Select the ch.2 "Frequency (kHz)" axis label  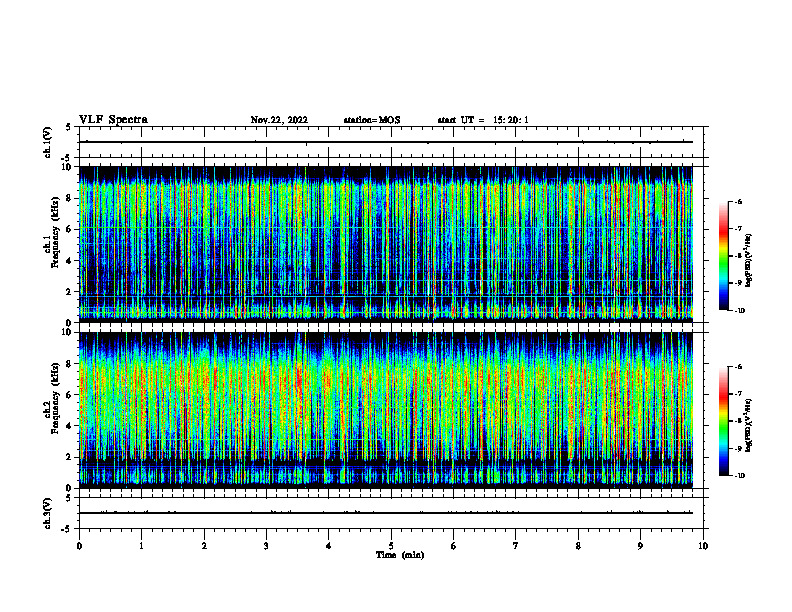point(55,398)
